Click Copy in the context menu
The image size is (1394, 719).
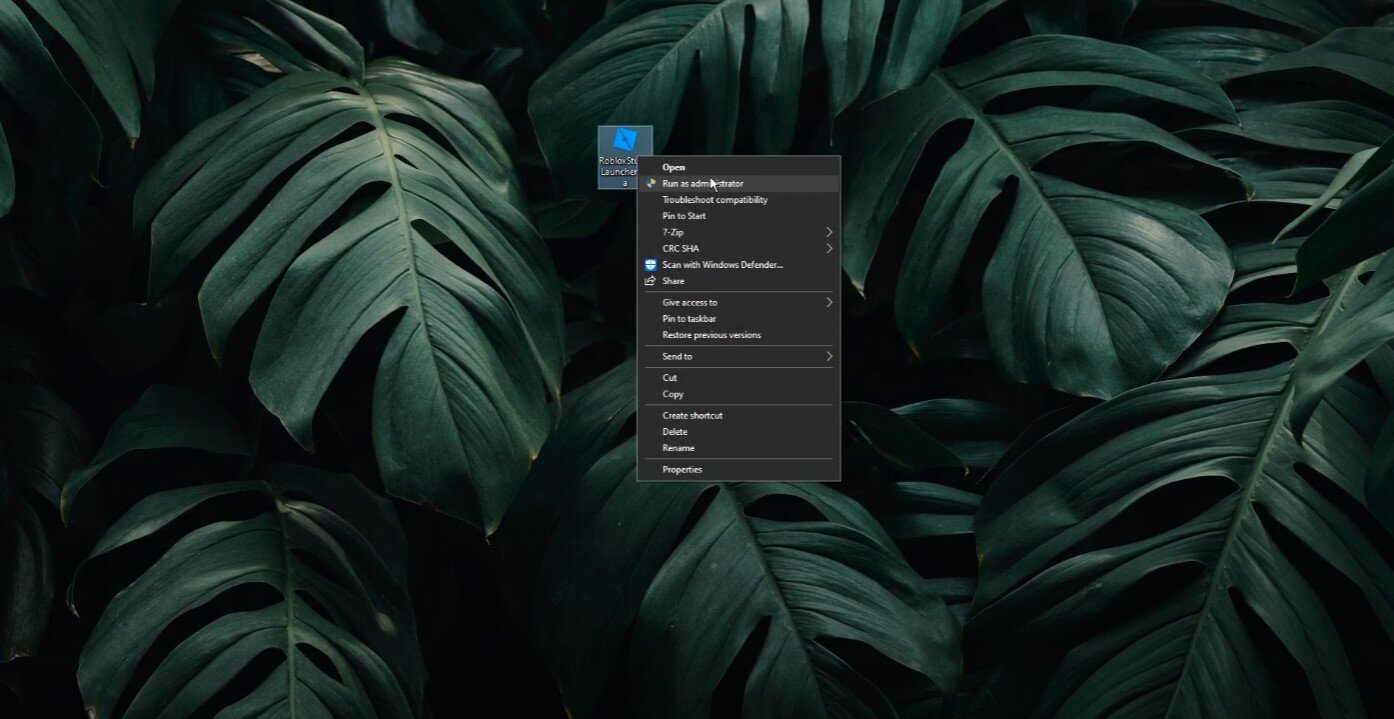(672, 394)
